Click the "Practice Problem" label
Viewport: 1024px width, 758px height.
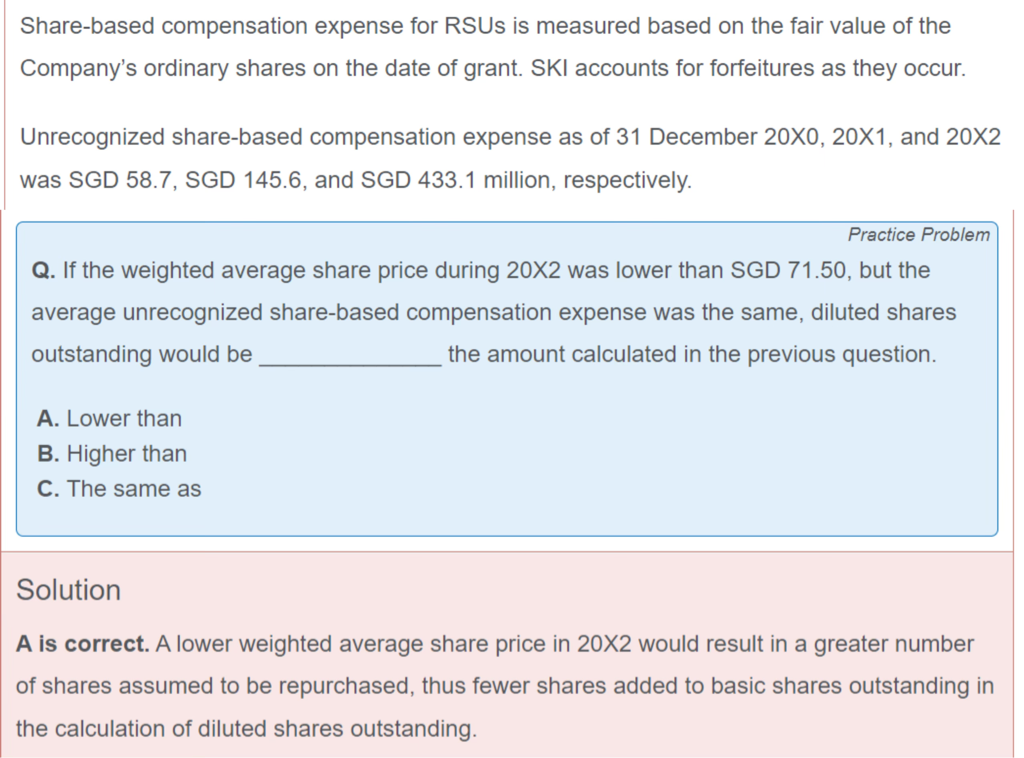pyautogui.click(x=918, y=235)
